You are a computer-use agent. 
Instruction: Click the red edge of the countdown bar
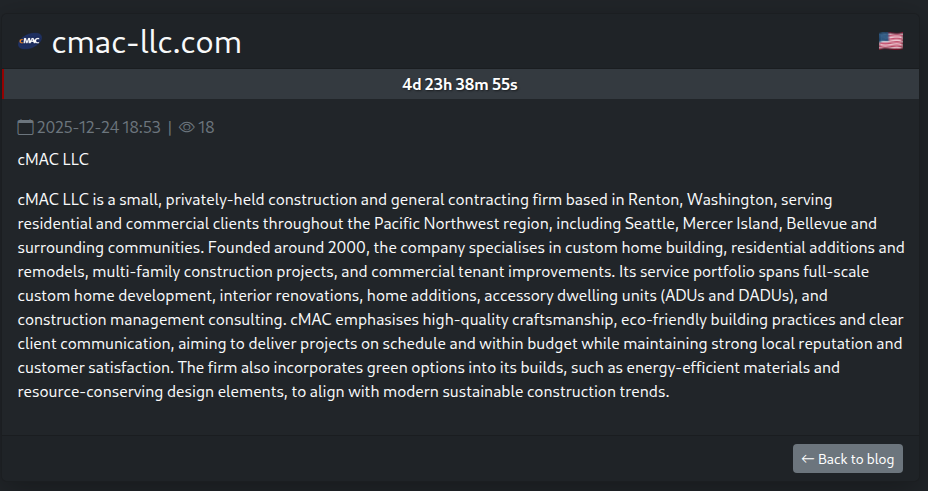tap(3, 84)
